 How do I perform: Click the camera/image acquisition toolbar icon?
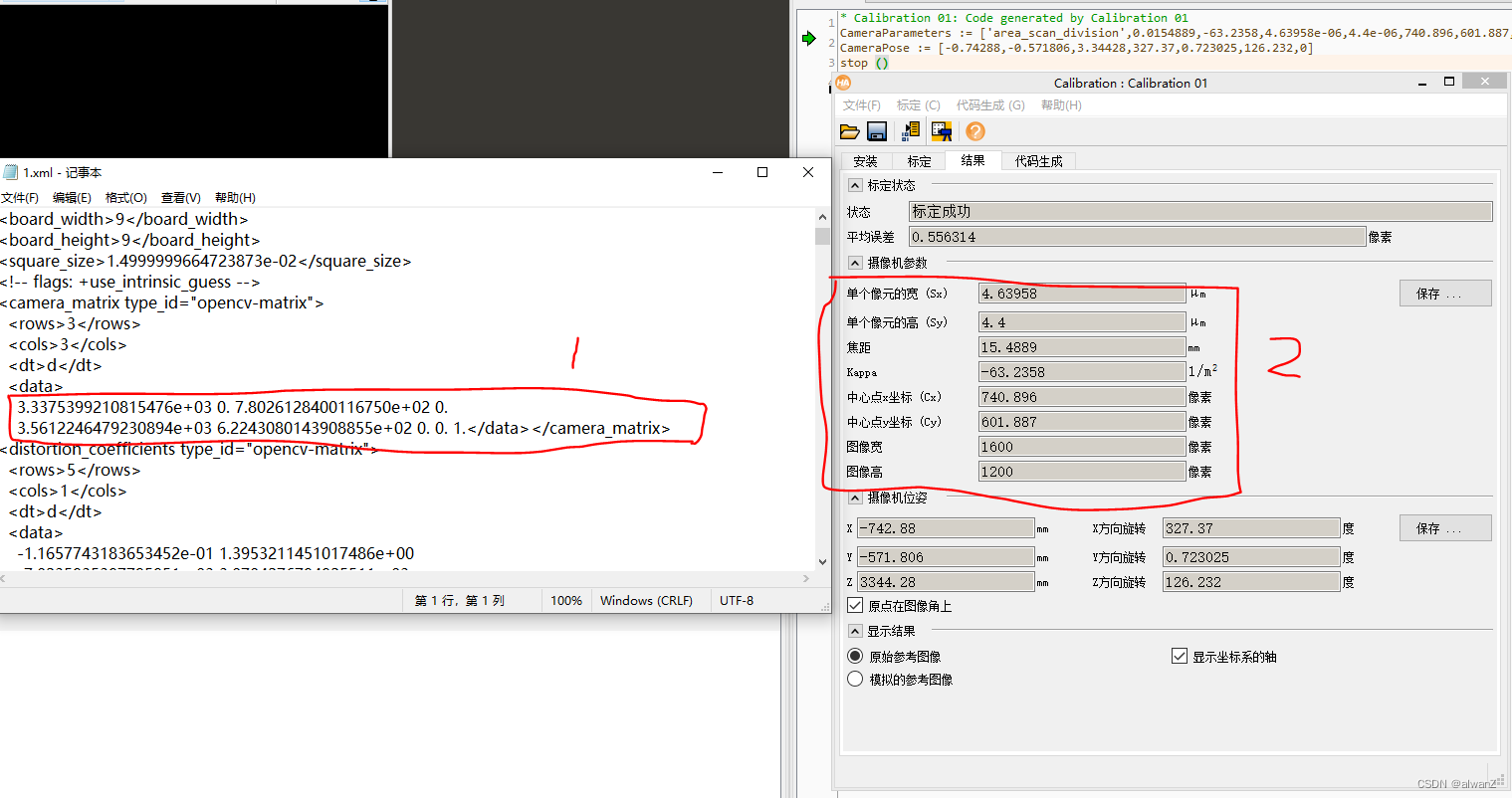[941, 130]
